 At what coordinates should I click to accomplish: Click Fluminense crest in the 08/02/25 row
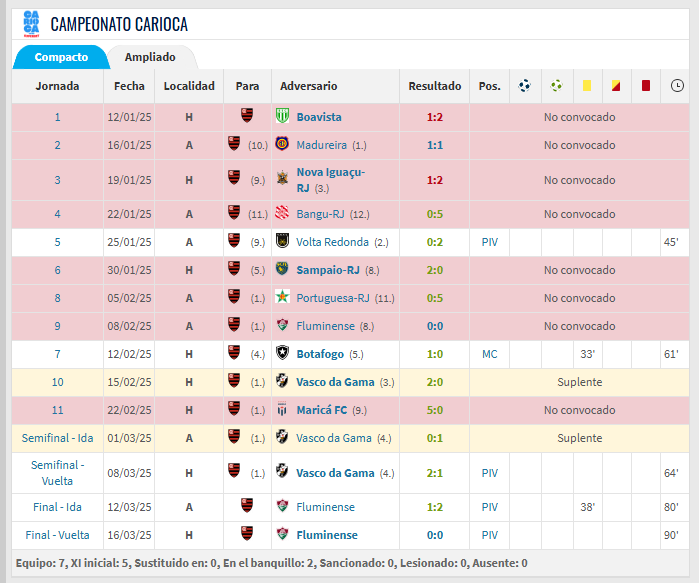(282, 324)
